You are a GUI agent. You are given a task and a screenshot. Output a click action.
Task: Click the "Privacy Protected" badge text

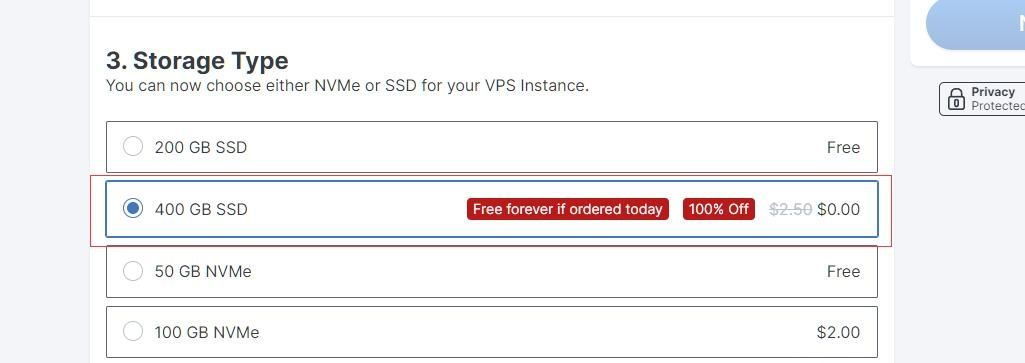998,99
